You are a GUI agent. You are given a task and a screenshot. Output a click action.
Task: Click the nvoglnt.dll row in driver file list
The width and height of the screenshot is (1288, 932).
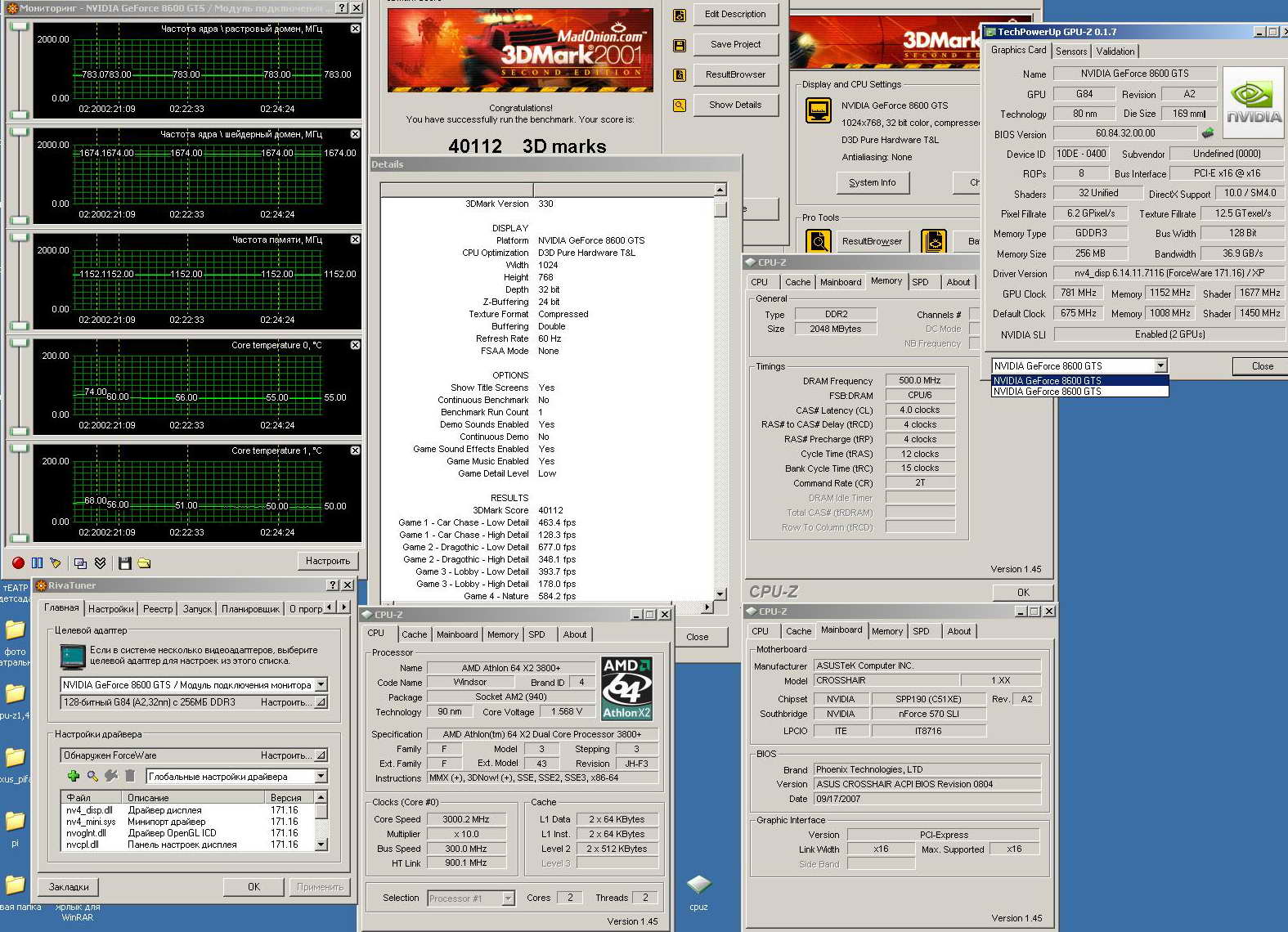point(186,833)
